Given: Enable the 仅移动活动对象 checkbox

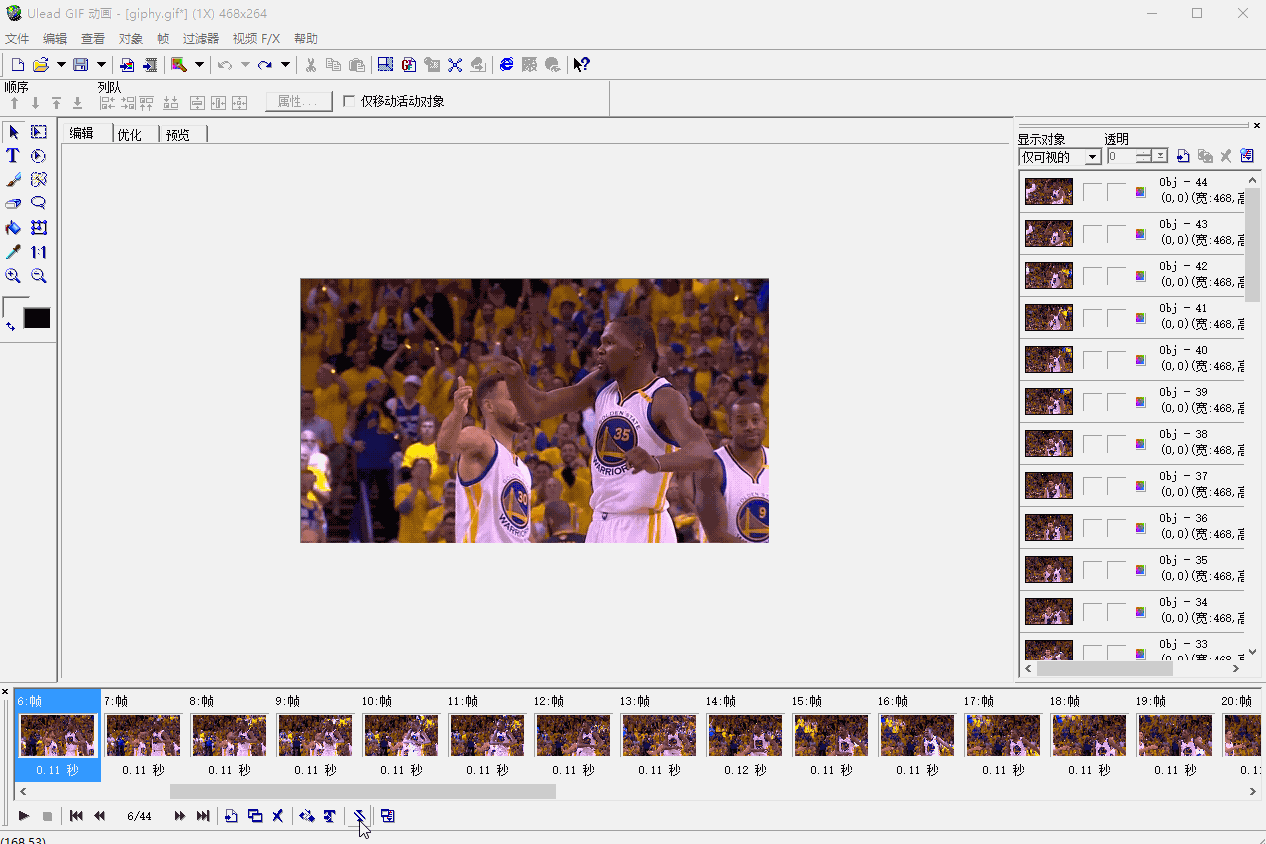Looking at the screenshot, I should tap(349, 101).
